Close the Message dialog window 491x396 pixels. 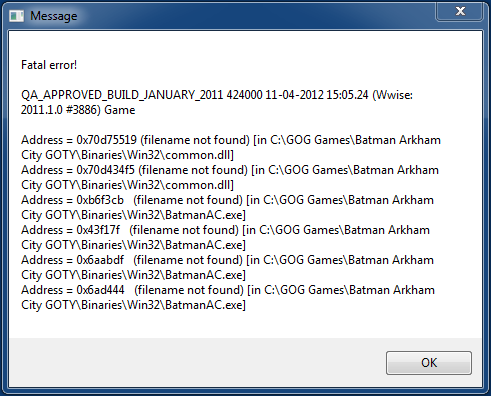pos(460,12)
